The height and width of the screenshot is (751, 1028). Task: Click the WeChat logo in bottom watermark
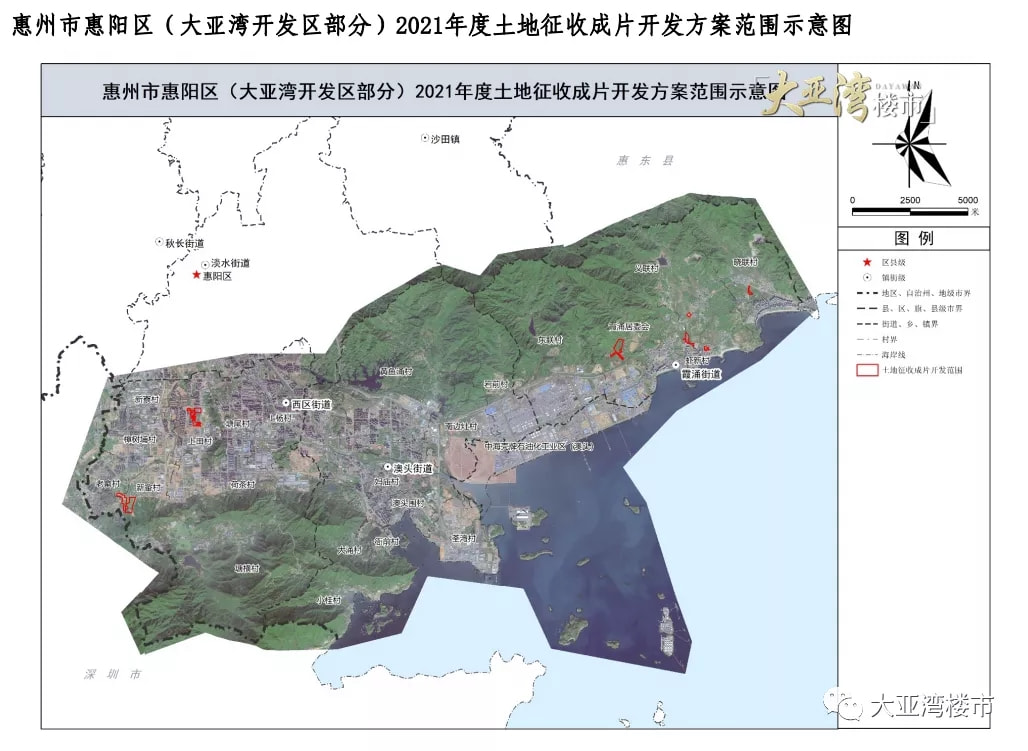(x=850, y=707)
